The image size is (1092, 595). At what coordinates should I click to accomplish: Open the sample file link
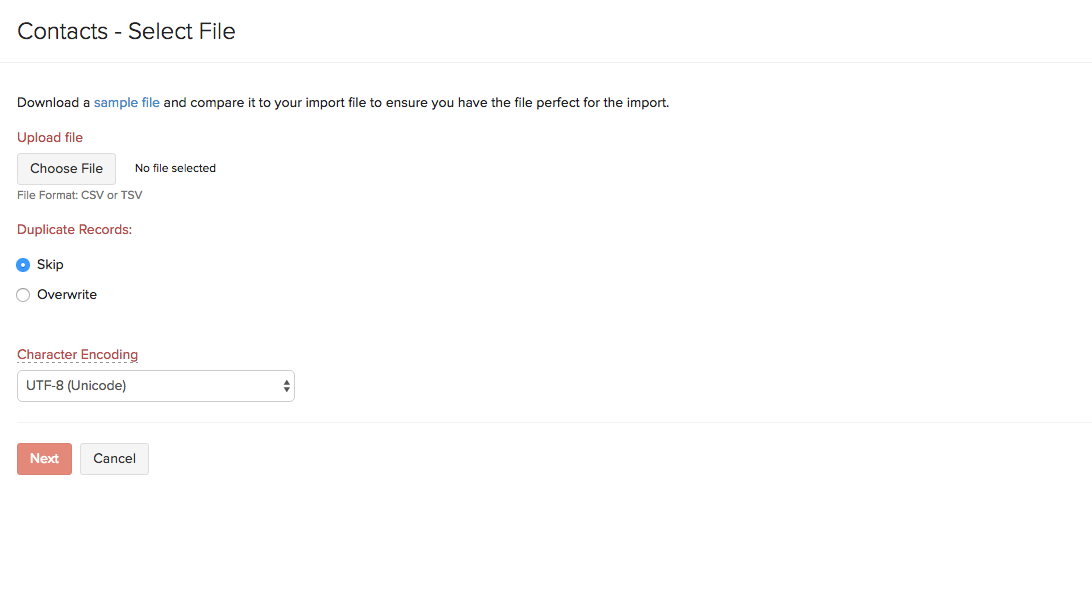click(126, 102)
